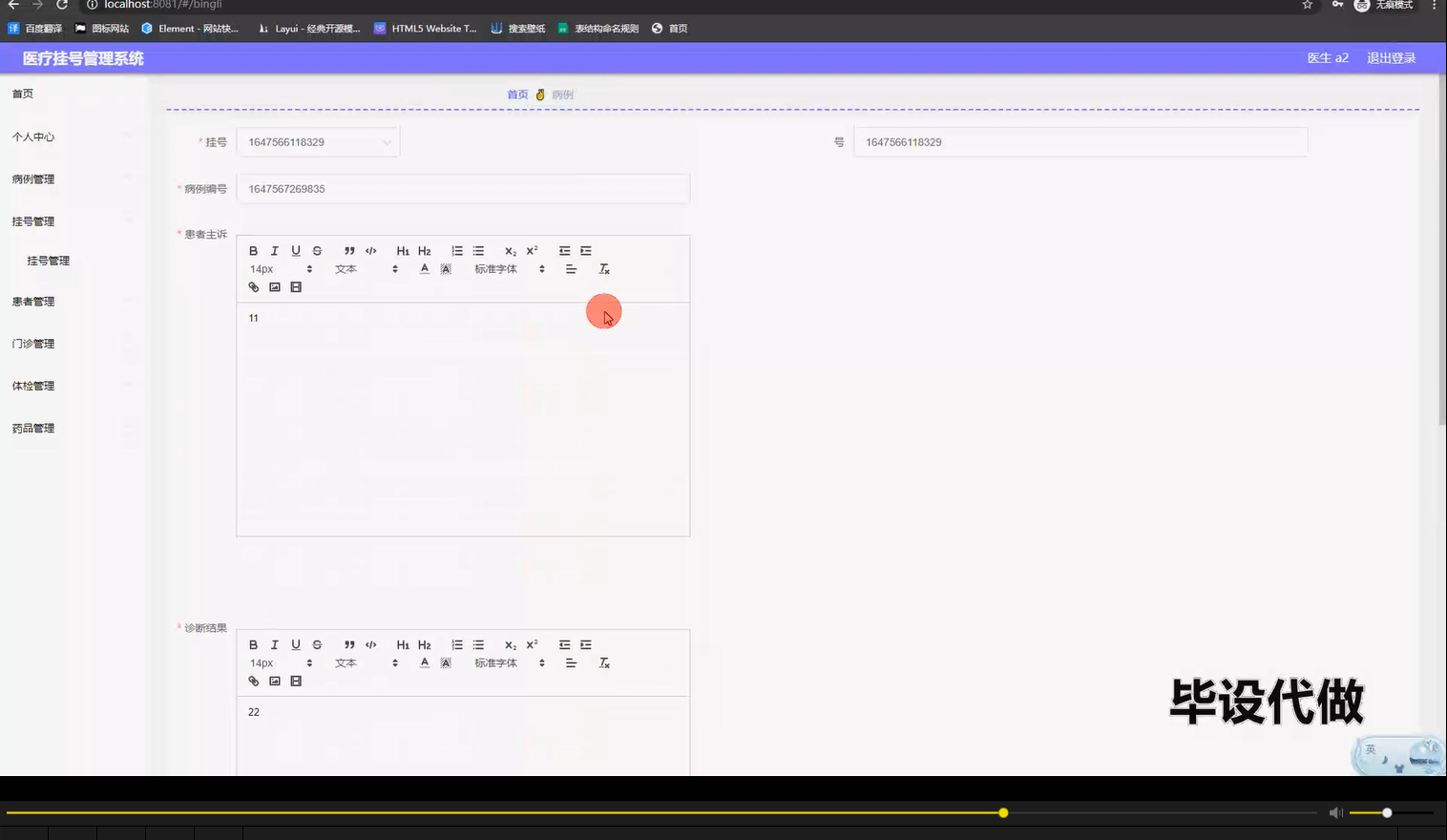Insert blockquote in the 患者主诉 editor

click(x=349, y=251)
